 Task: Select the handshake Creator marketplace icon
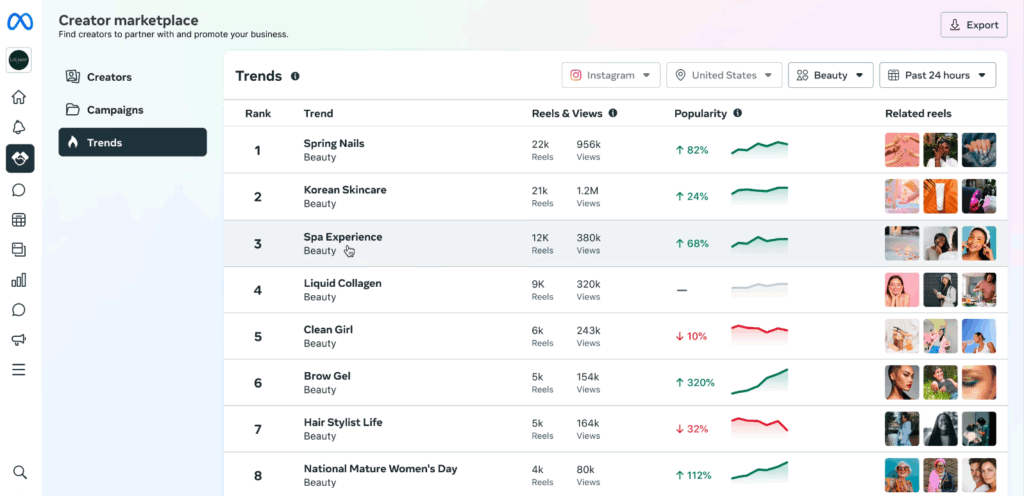point(19,158)
